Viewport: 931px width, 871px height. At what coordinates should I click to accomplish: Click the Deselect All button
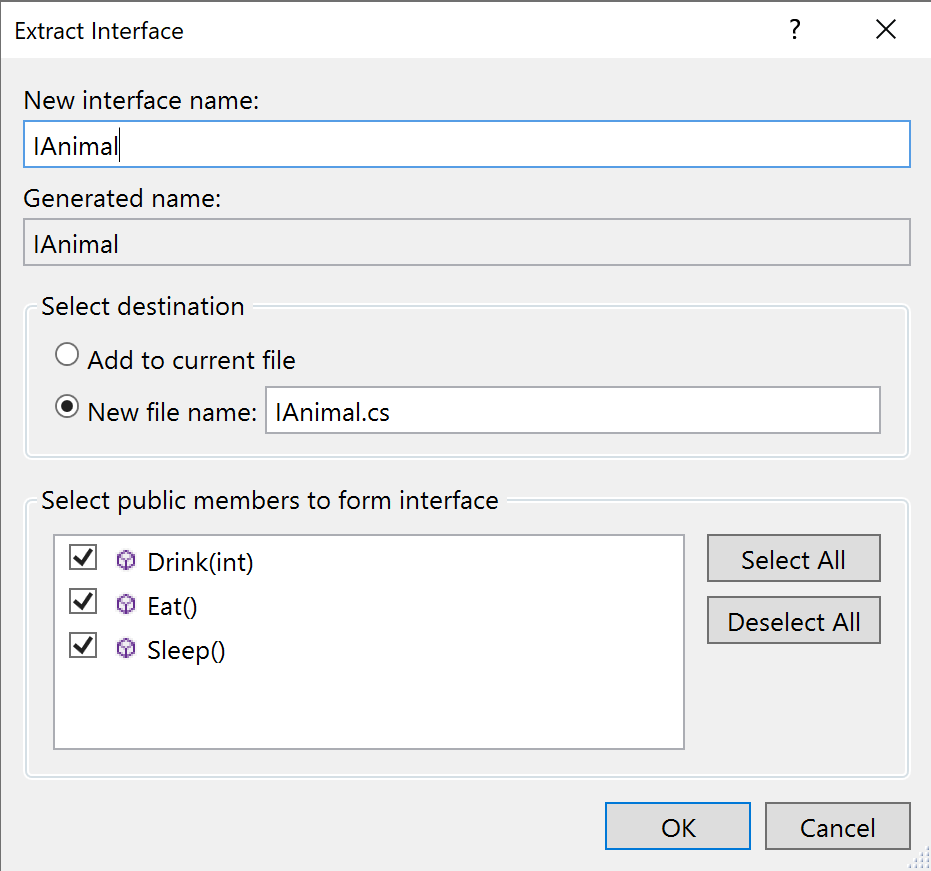coord(793,620)
